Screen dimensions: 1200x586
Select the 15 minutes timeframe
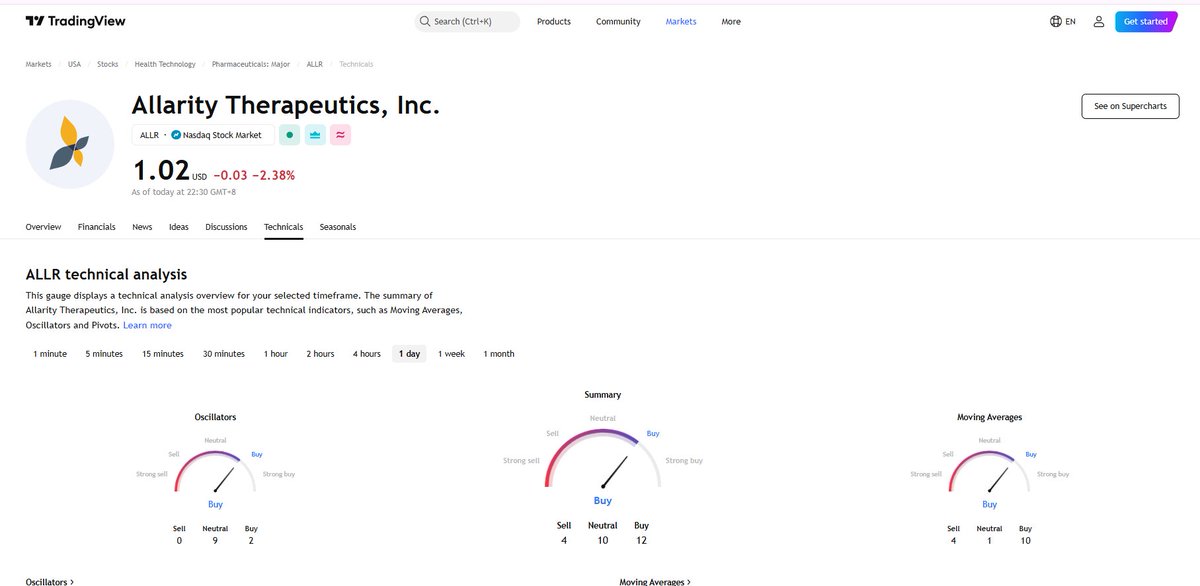pos(163,354)
